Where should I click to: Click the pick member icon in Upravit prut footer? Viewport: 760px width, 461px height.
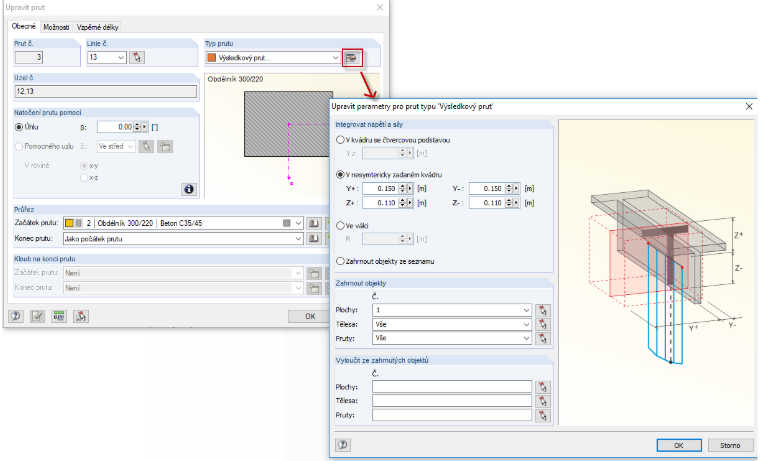(x=81, y=316)
